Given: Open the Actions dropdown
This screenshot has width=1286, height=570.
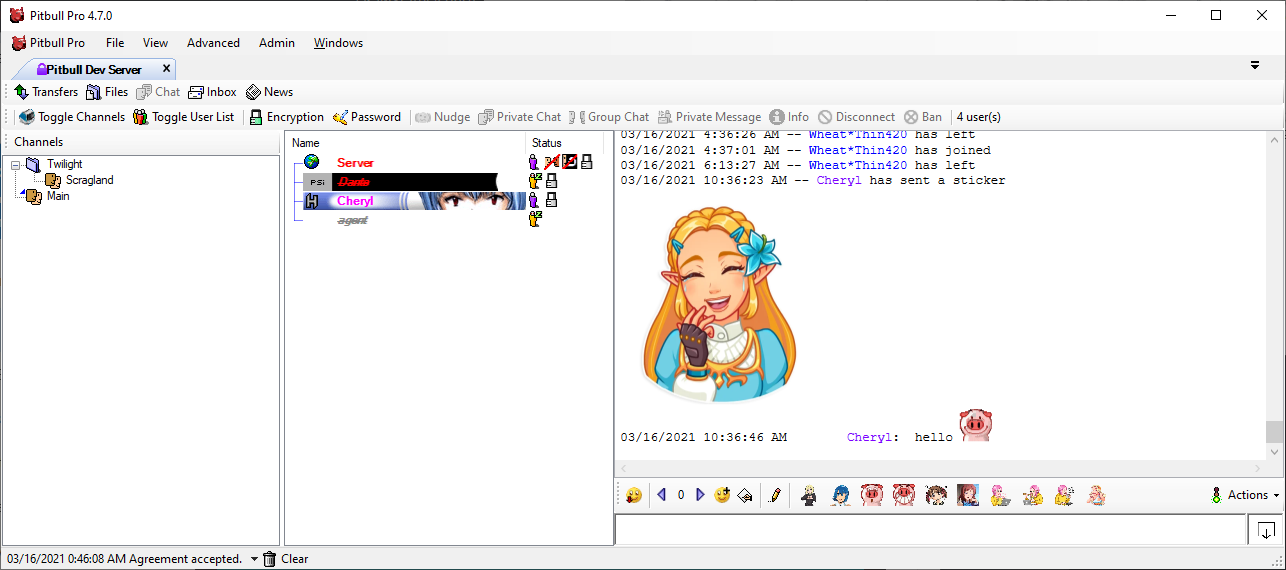Looking at the screenshot, I should point(1244,495).
